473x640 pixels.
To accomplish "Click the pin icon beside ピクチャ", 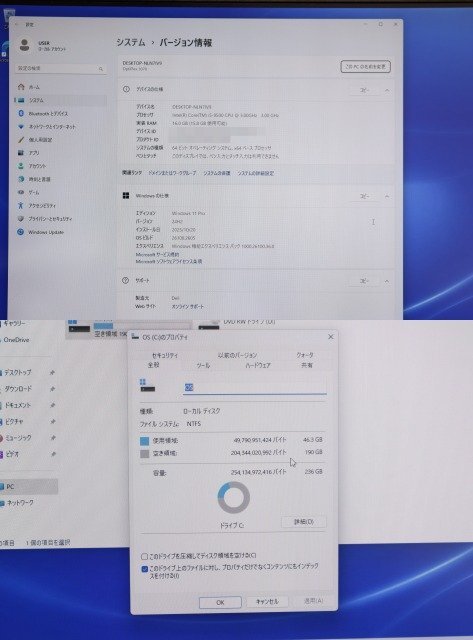I will point(52,421).
